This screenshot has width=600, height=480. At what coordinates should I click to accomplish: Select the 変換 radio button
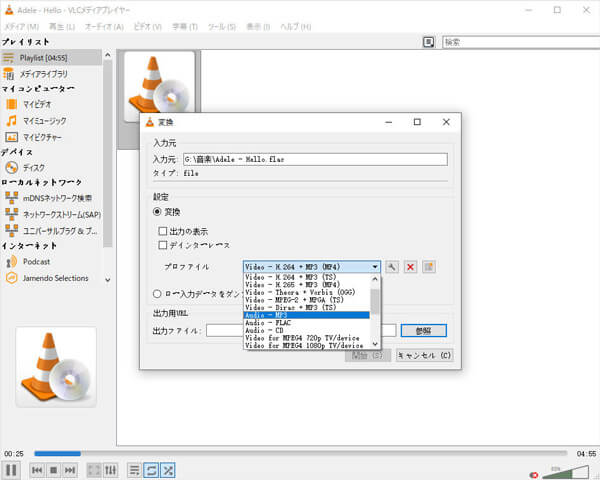coord(157,212)
